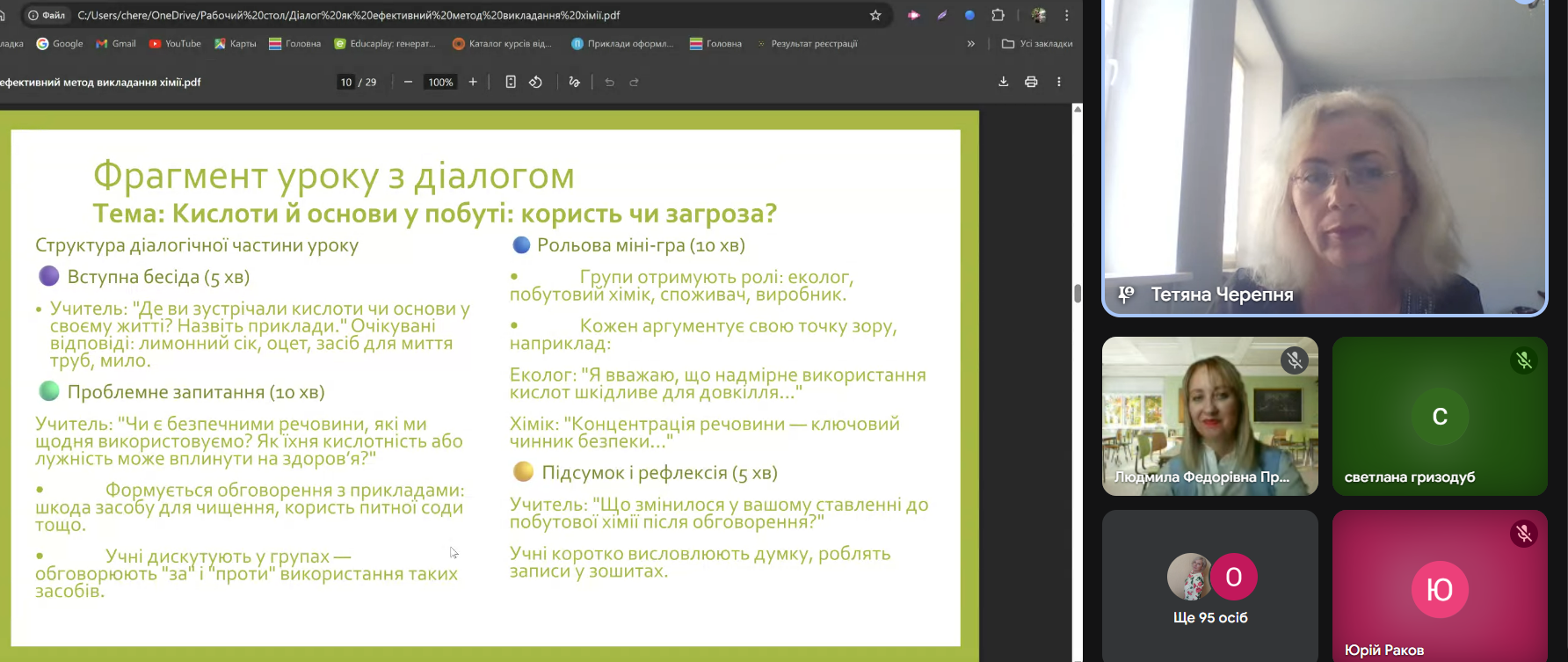
Task: Open the Карты bookmark
Action: click(x=236, y=43)
